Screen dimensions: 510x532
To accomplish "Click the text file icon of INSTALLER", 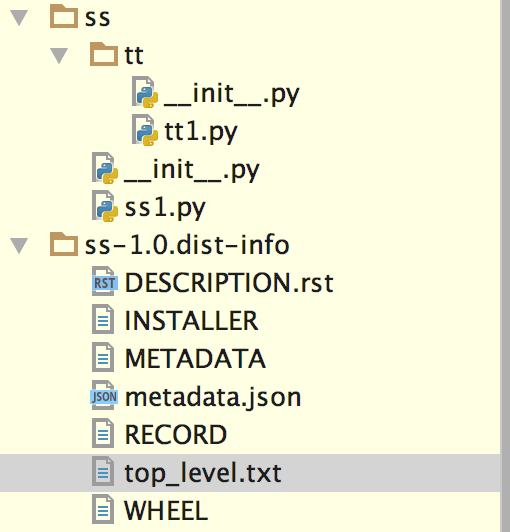I will point(103,320).
